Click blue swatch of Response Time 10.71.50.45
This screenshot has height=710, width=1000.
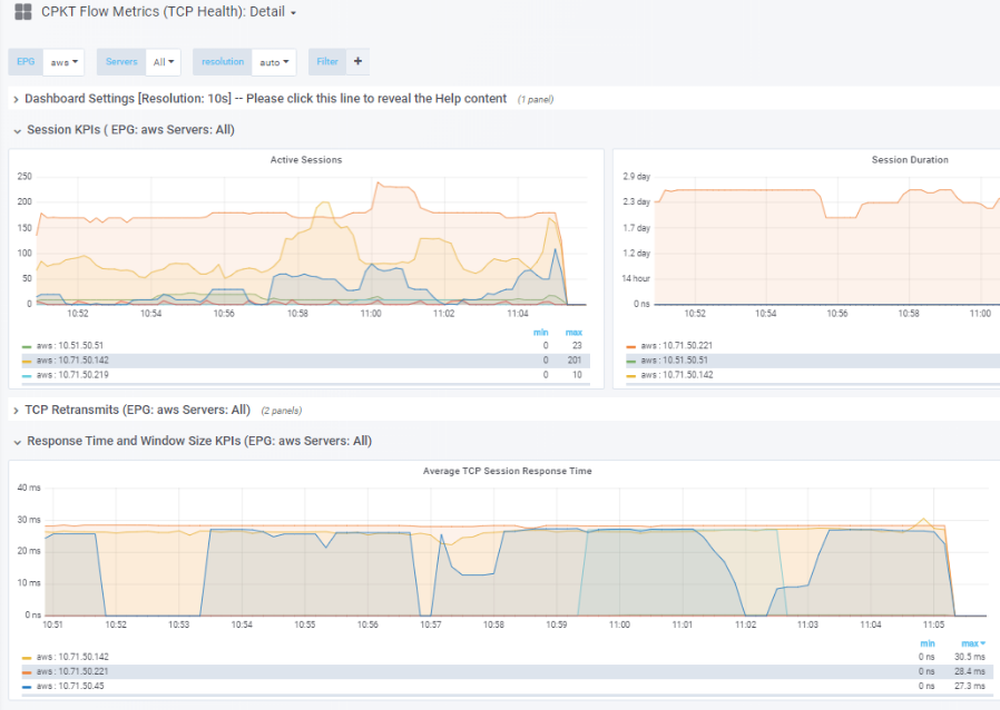coord(27,687)
